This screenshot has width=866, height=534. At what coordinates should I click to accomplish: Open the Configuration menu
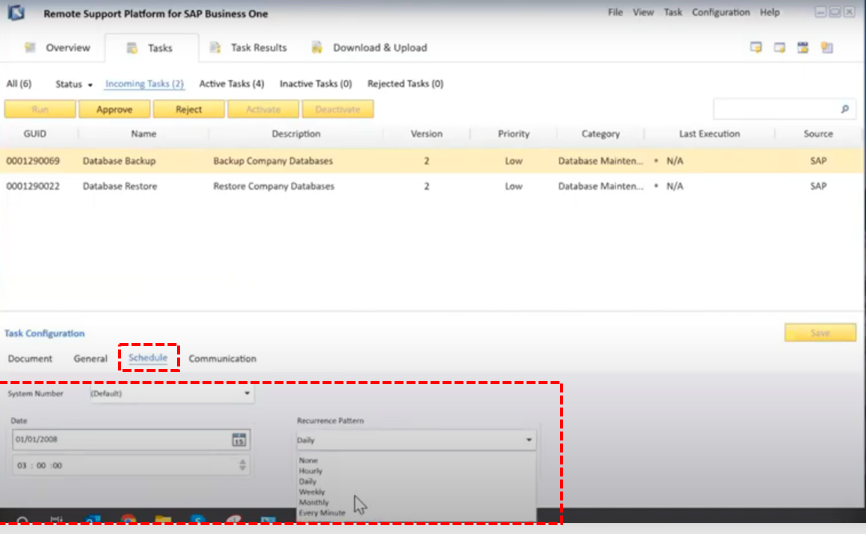click(721, 12)
